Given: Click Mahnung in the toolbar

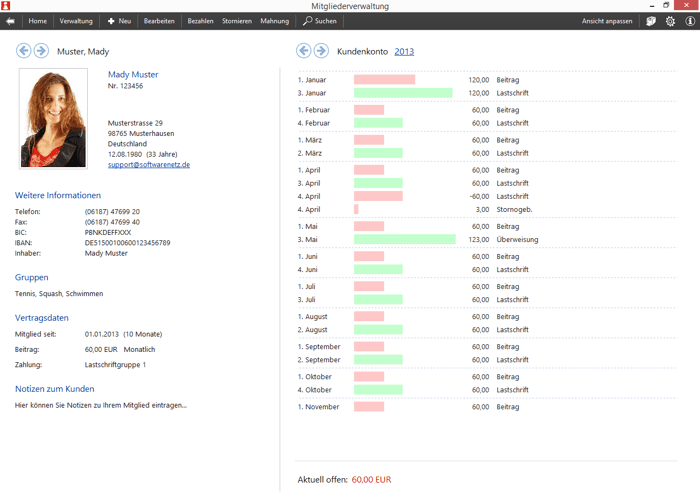Looking at the screenshot, I should (x=275, y=21).
